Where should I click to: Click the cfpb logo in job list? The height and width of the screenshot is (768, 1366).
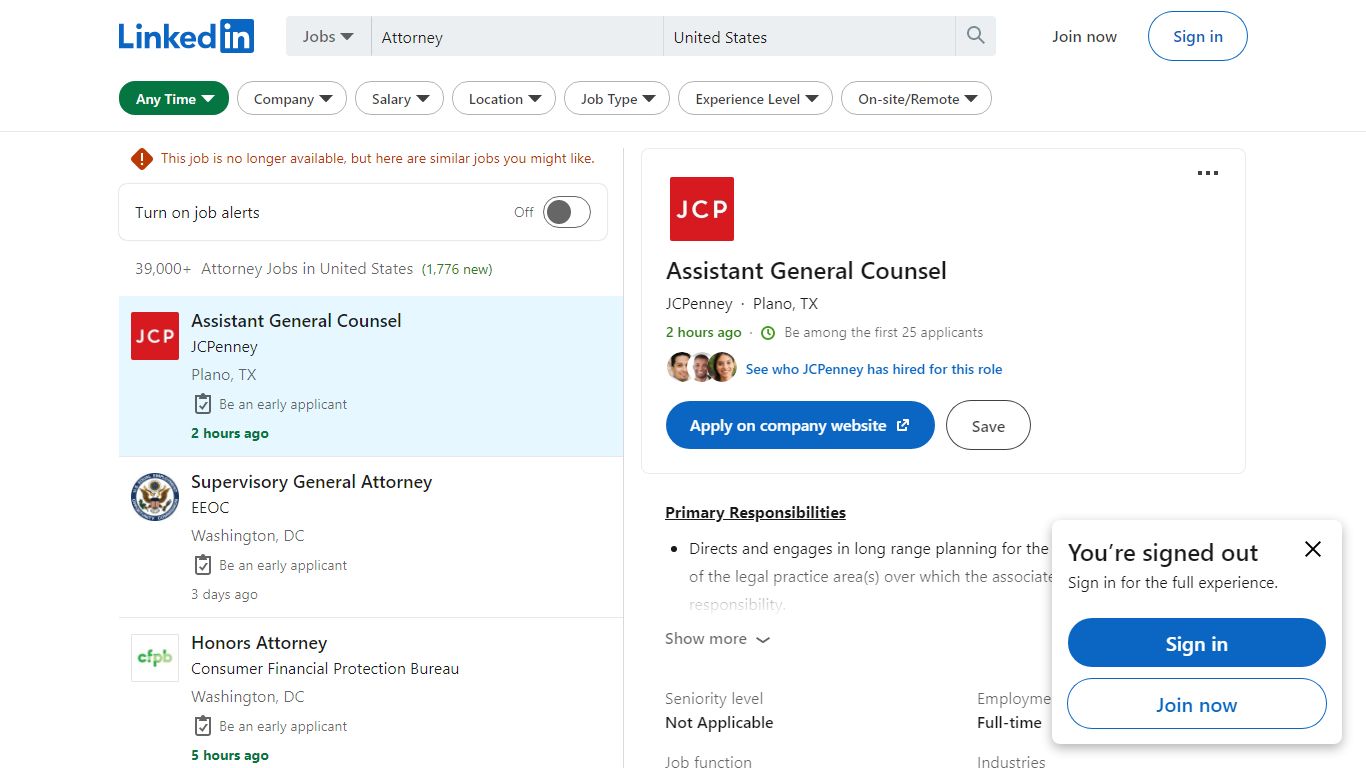click(155, 658)
